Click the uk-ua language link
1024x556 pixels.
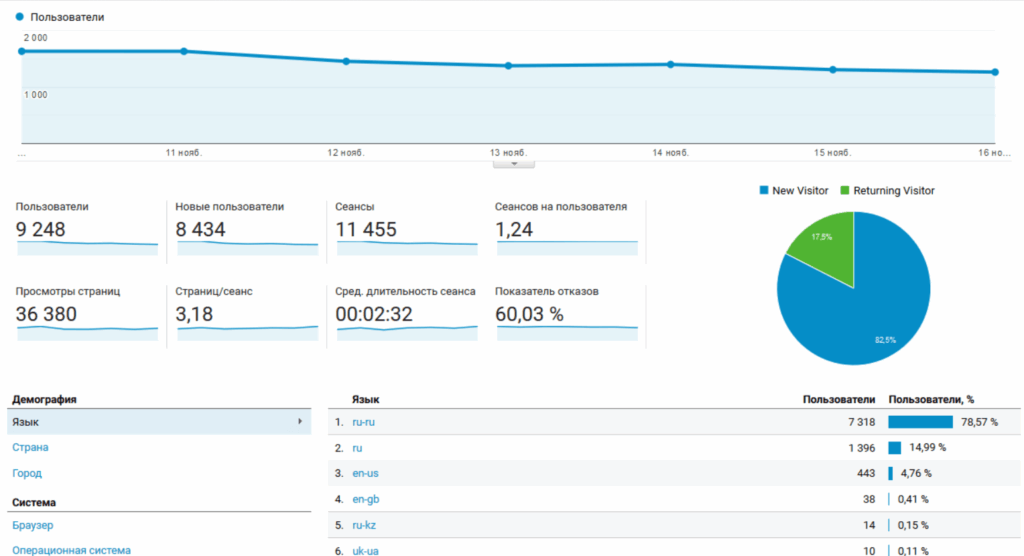click(x=364, y=550)
